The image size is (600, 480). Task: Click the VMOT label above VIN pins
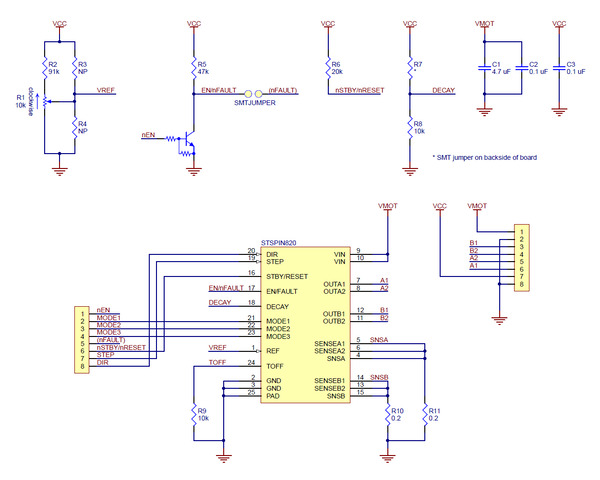coord(388,206)
